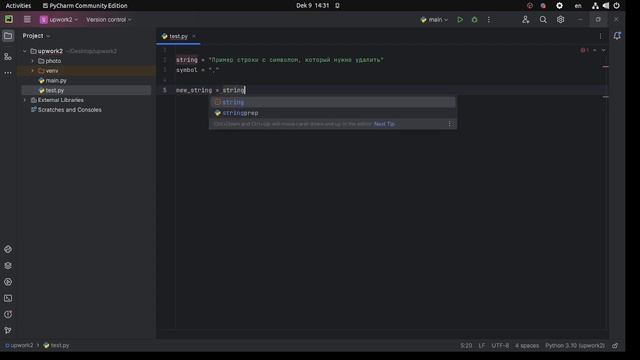Expand the venv folder
Image resolution: width=640 pixels, height=360 pixels.
click(33, 71)
